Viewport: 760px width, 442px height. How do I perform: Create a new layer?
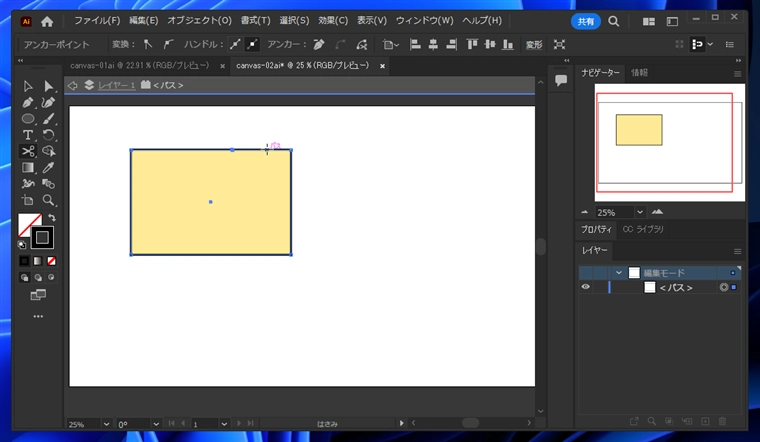pos(705,421)
